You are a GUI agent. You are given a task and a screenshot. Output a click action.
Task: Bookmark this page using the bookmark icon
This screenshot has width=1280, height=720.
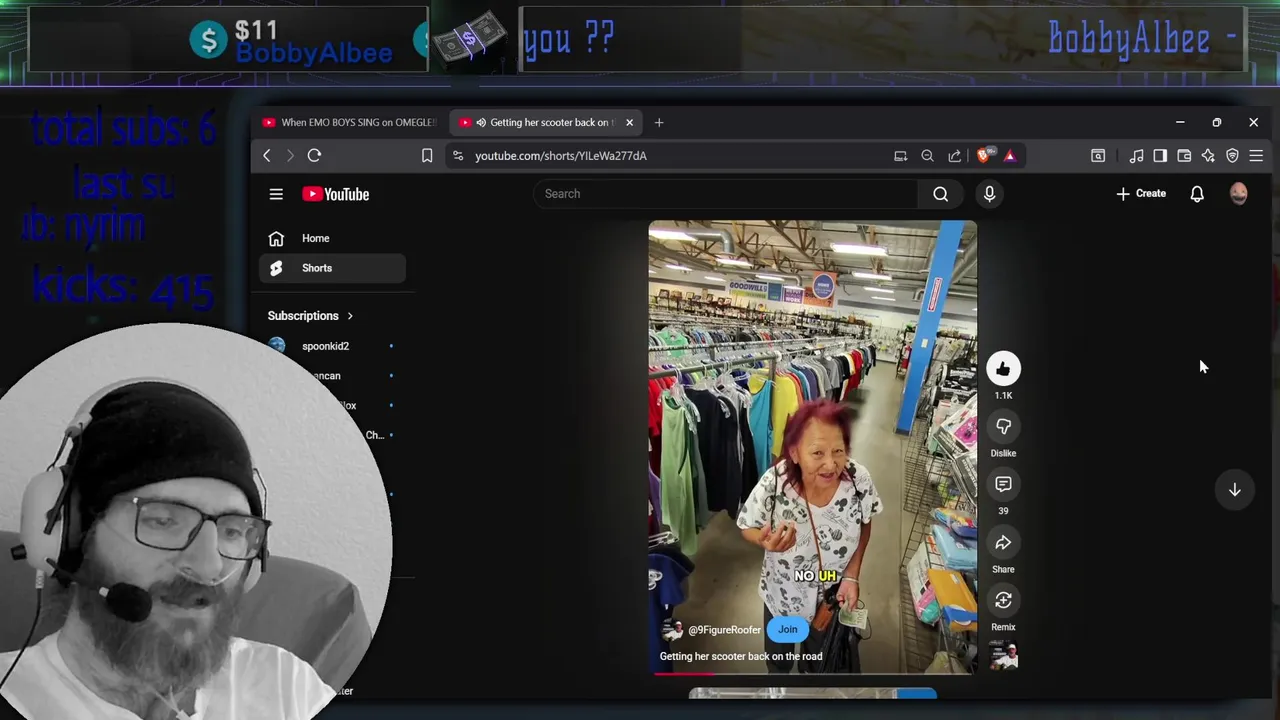427,155
